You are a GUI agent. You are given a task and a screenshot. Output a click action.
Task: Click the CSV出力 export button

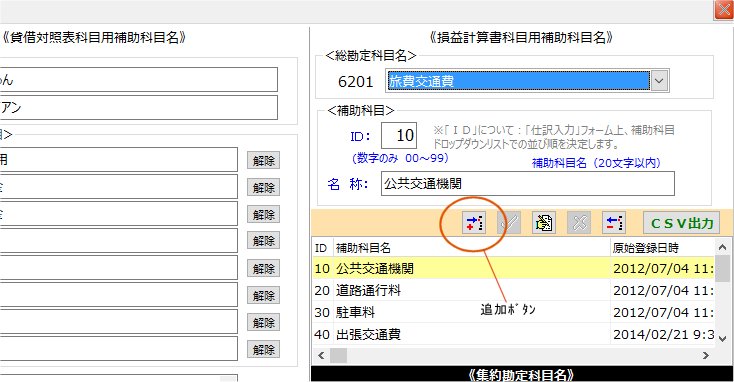tap(682, 223)
